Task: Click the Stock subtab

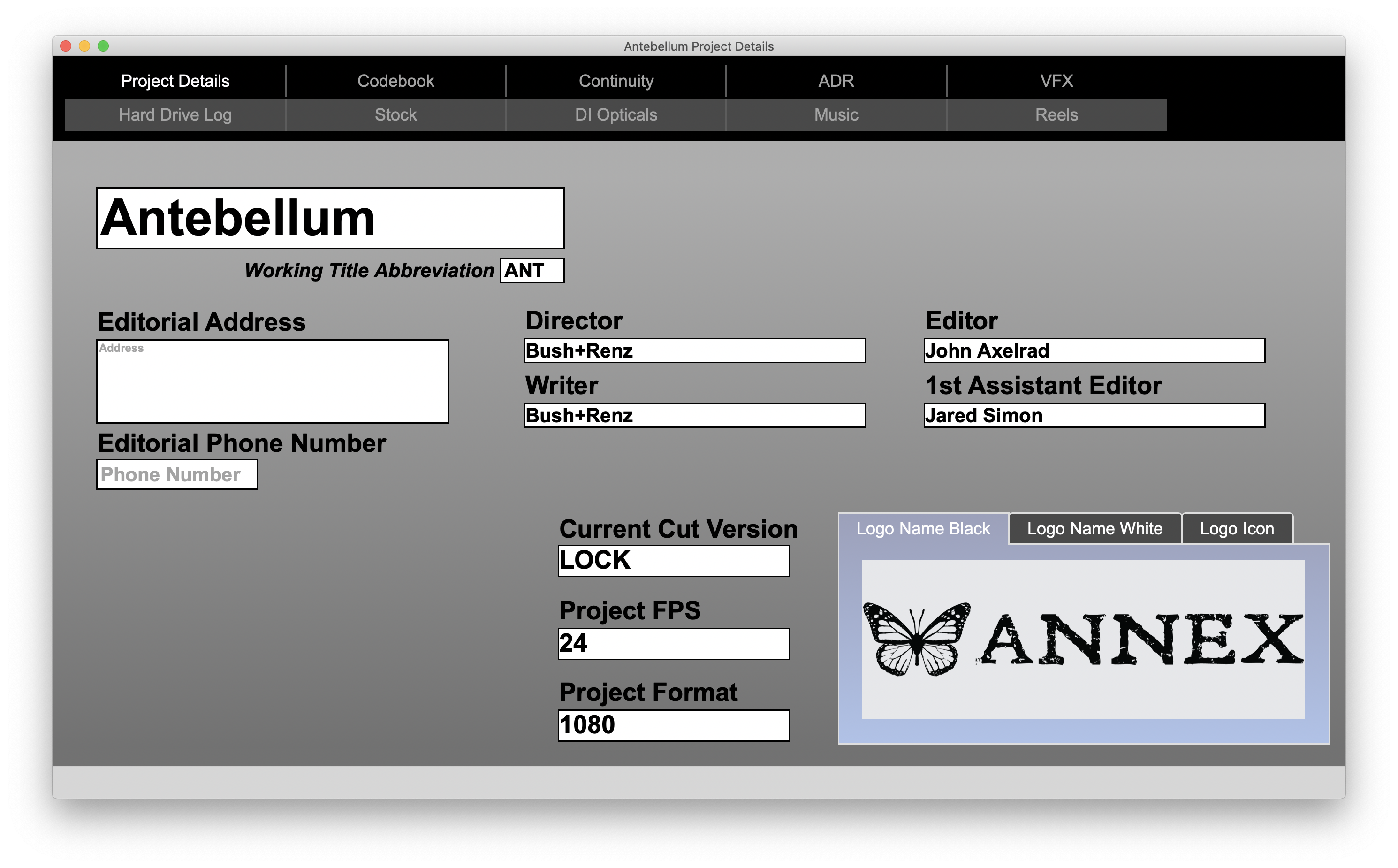Action: coord(397,114)
